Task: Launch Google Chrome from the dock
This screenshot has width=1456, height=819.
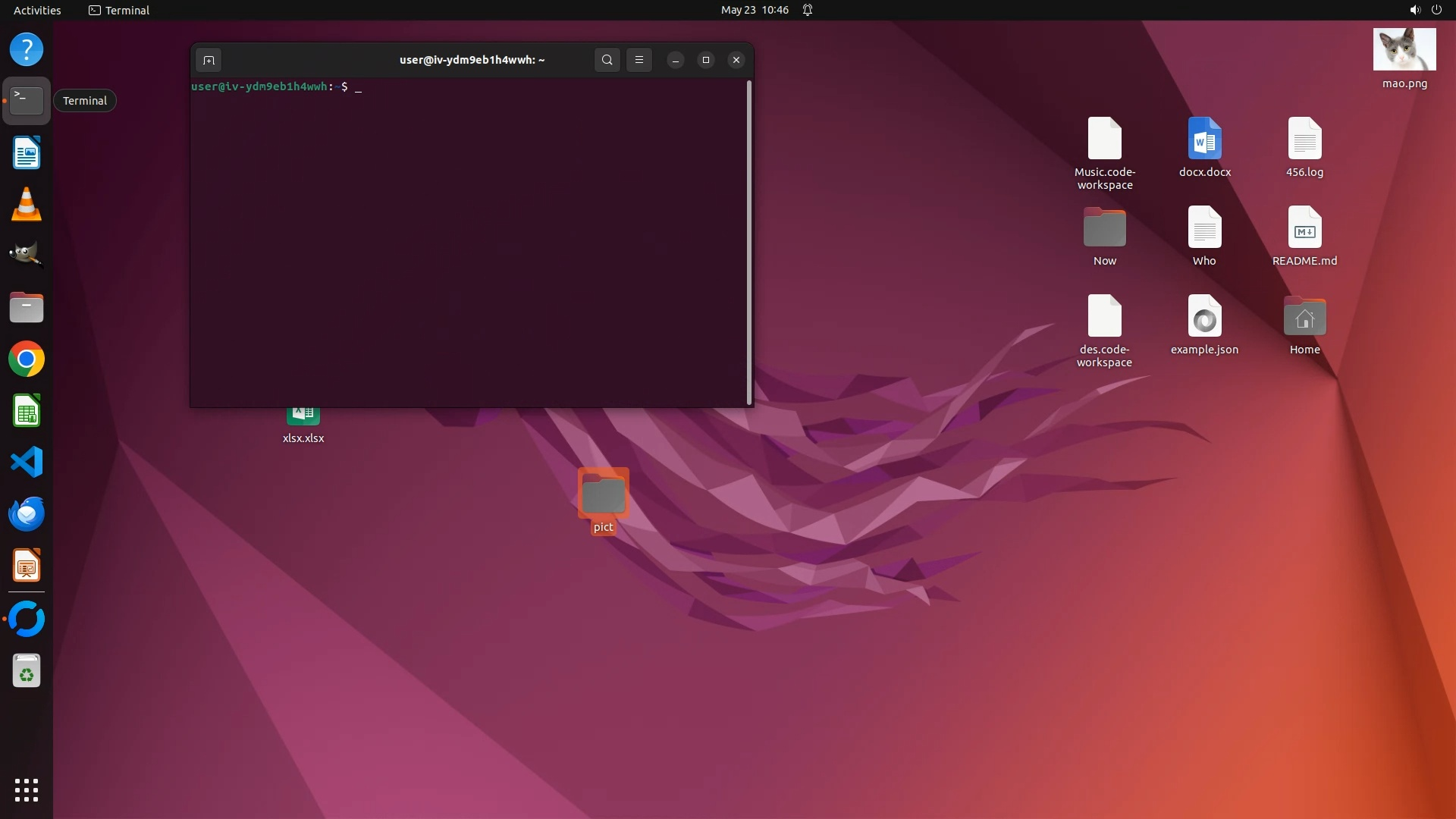Action: tap(27, 359)
